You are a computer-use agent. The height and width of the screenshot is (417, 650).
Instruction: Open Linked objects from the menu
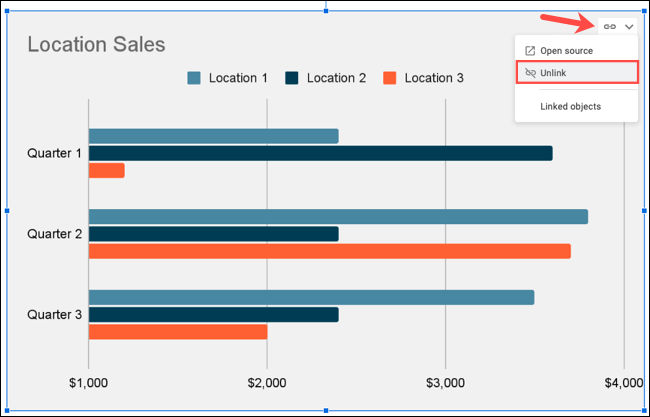coord(570,106)
